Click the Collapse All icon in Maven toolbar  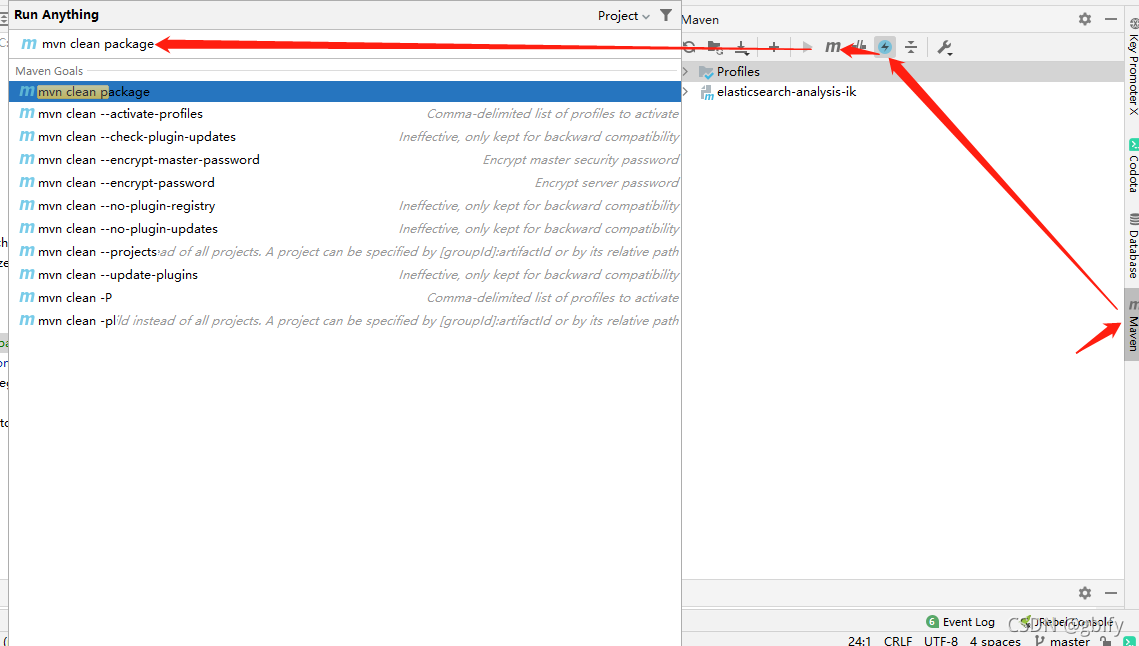click(911, 47)
